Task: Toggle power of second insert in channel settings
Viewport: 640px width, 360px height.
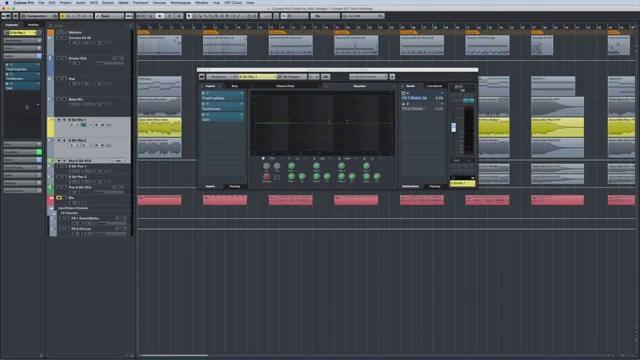Action: [204, 104]
